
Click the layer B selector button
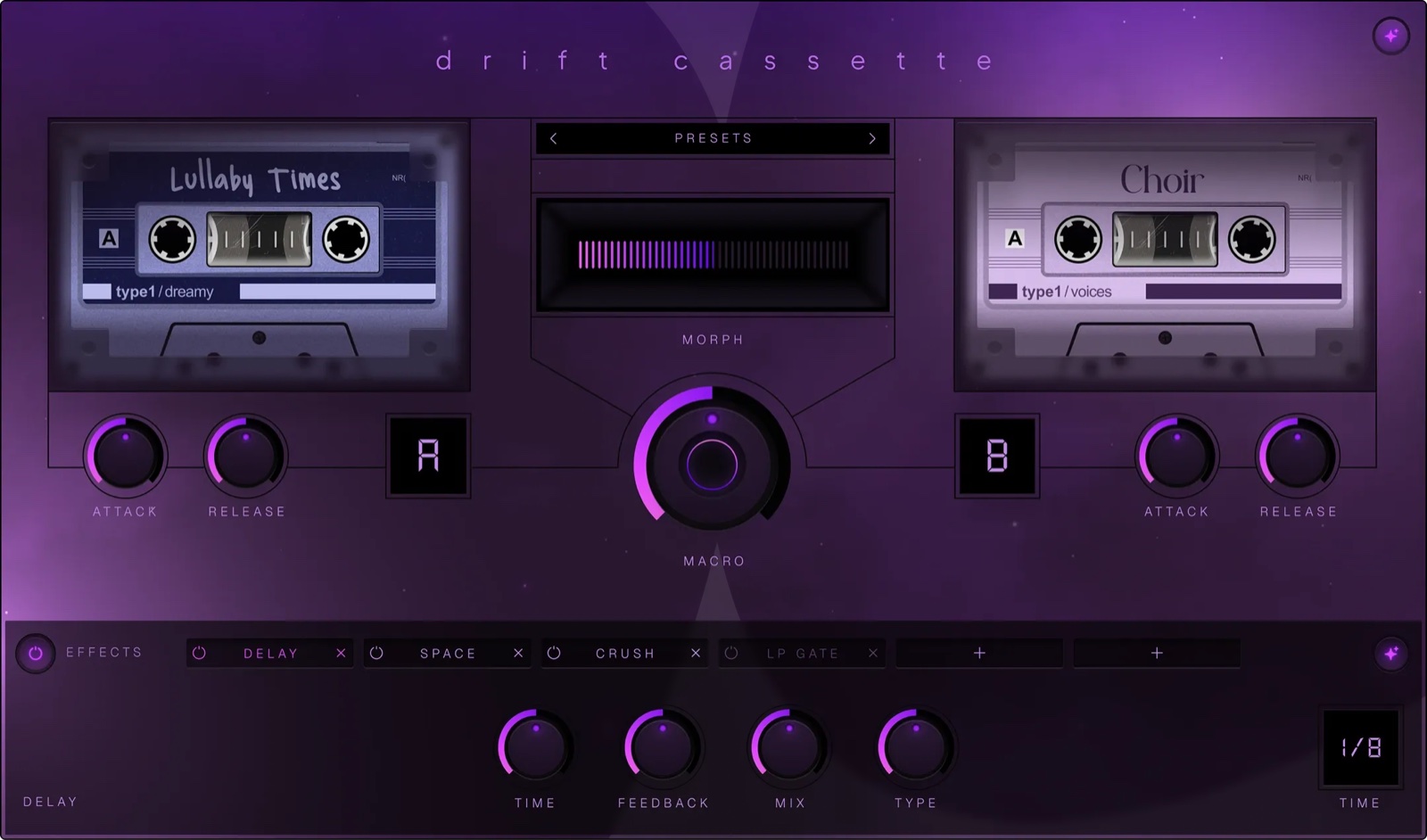click(997, 456)
